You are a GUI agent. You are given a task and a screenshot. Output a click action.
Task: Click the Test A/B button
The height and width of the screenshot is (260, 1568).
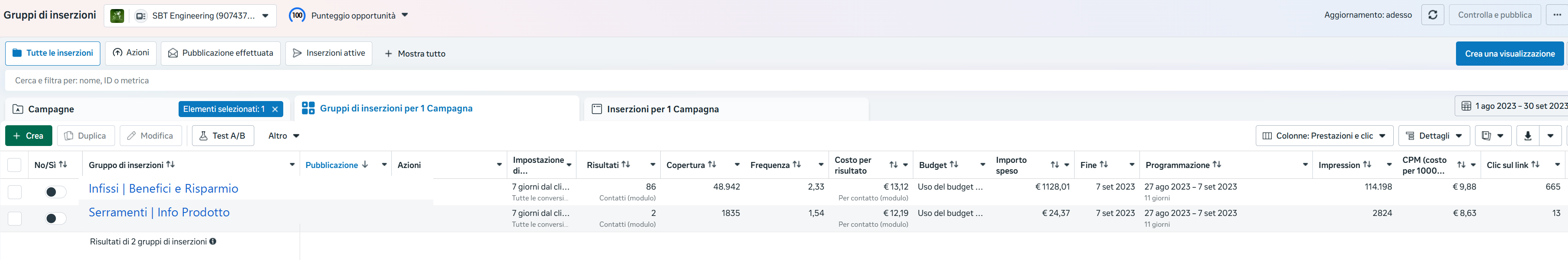pyautogui.click(x=223, y=136)
